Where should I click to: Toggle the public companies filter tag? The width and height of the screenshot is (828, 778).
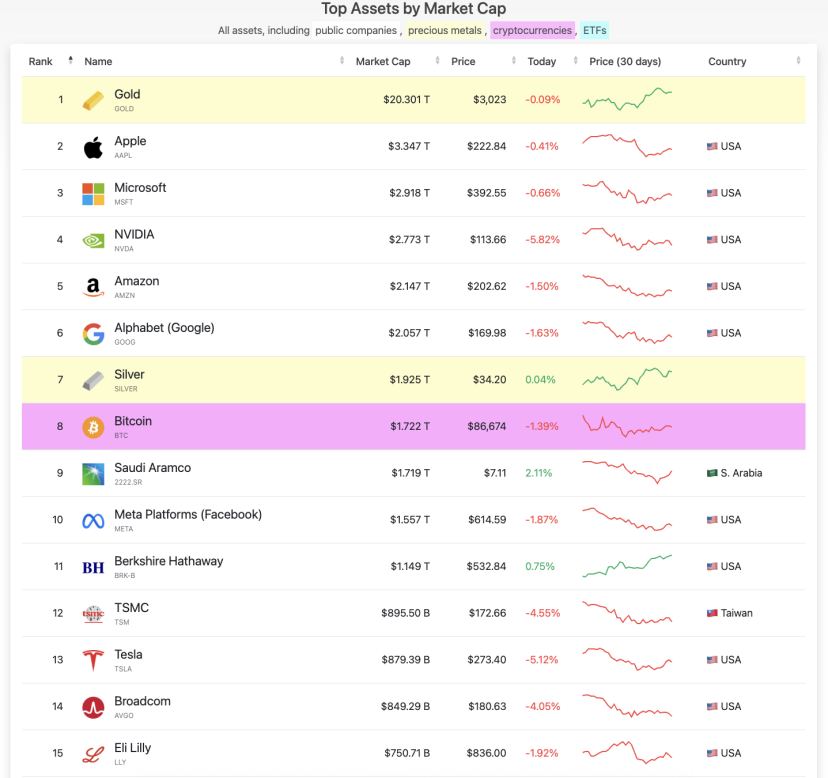(x=357, y=31)
